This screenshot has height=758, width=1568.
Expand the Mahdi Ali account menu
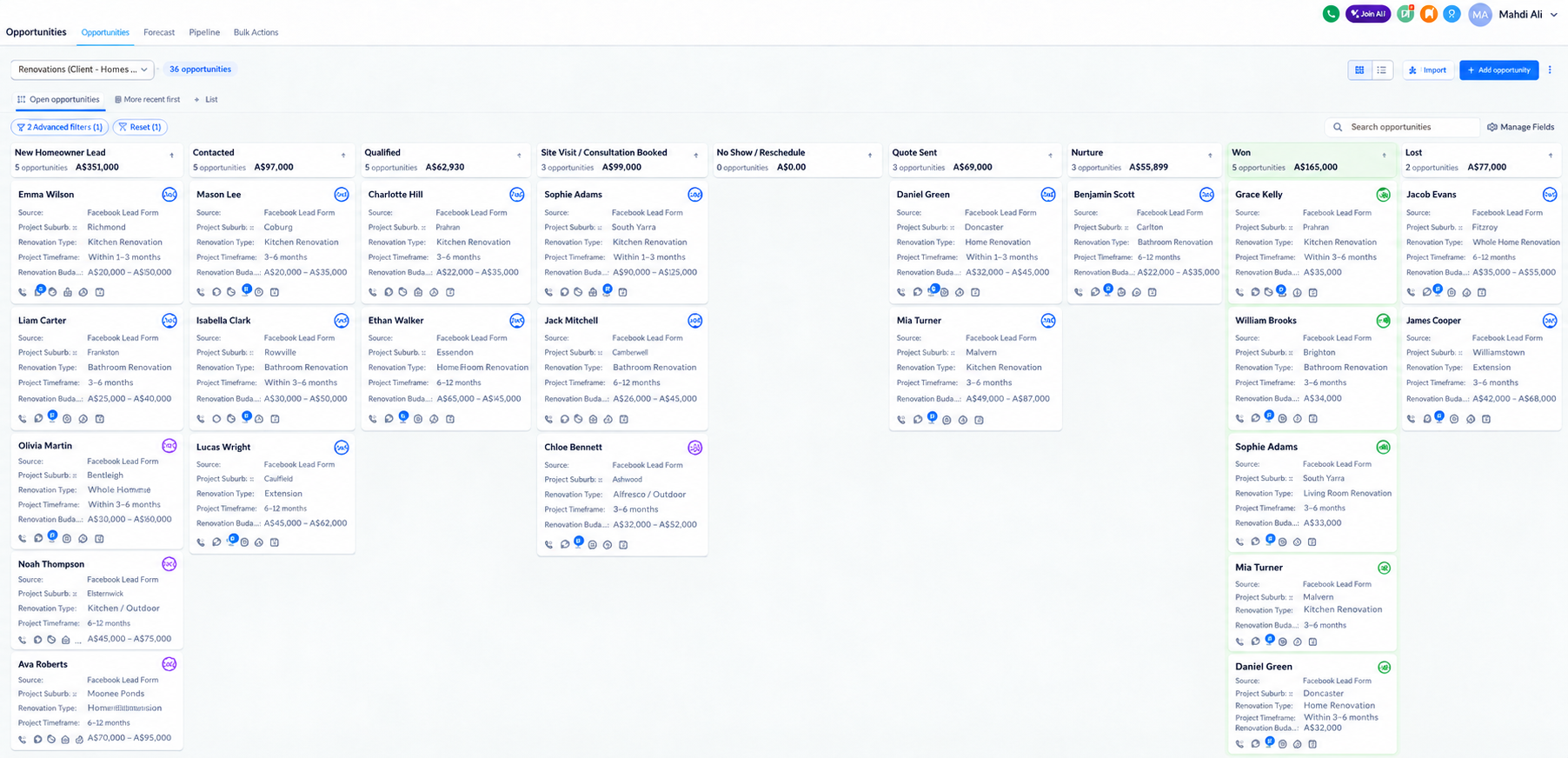point(1554,15)
